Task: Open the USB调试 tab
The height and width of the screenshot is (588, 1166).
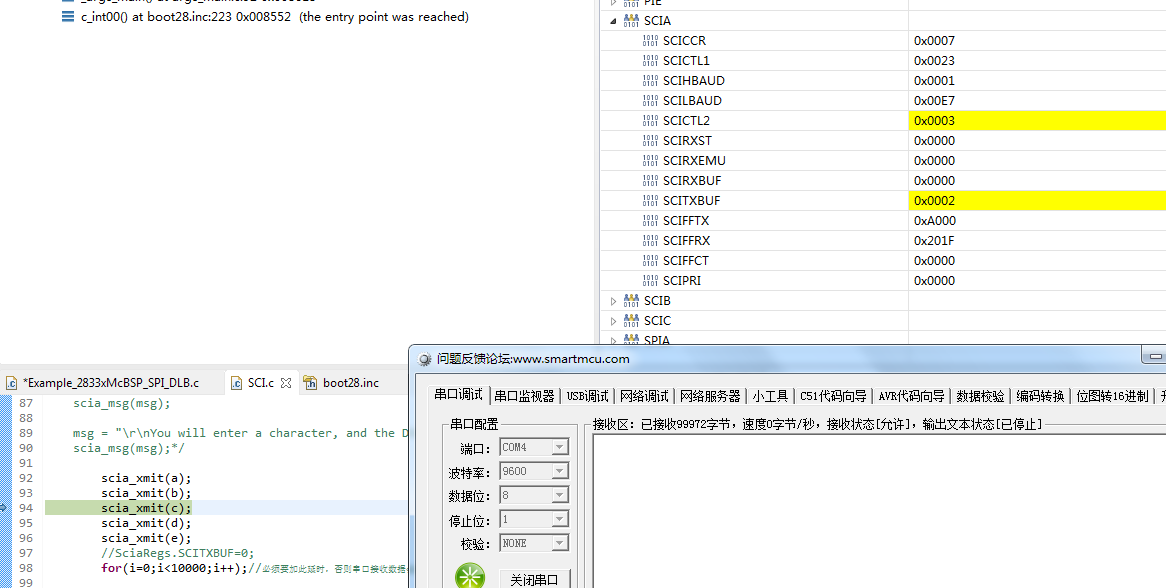Action: 587,396
